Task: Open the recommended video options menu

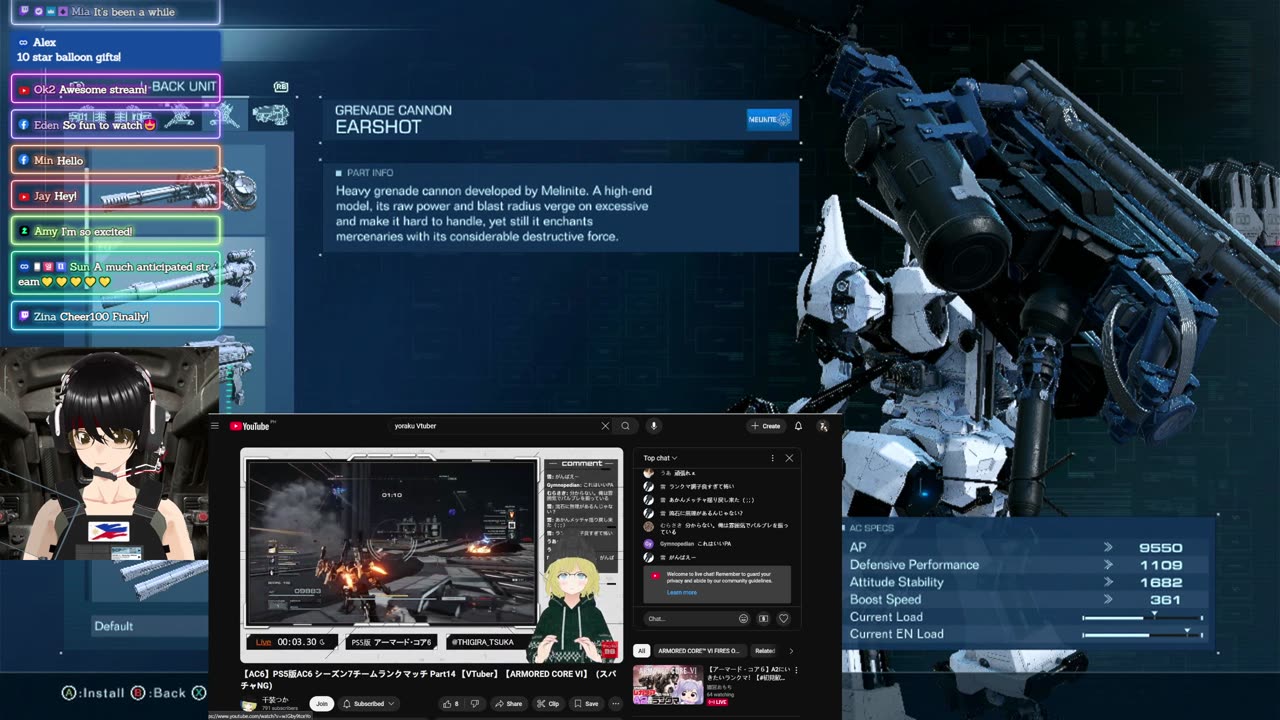Action: pyautogui.click(x=796, y=670)
